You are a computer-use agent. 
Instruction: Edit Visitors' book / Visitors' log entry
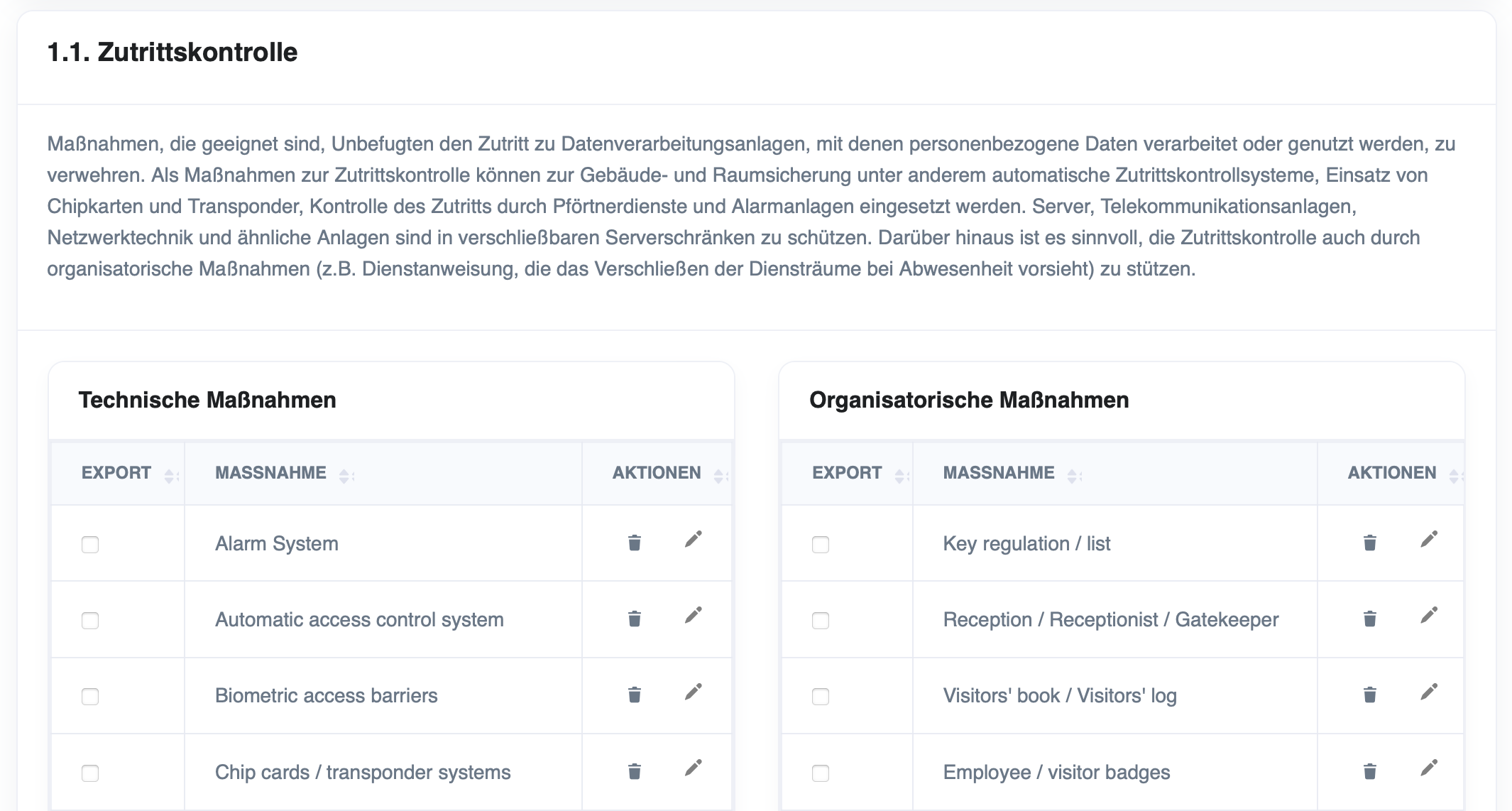[1429, 692]
